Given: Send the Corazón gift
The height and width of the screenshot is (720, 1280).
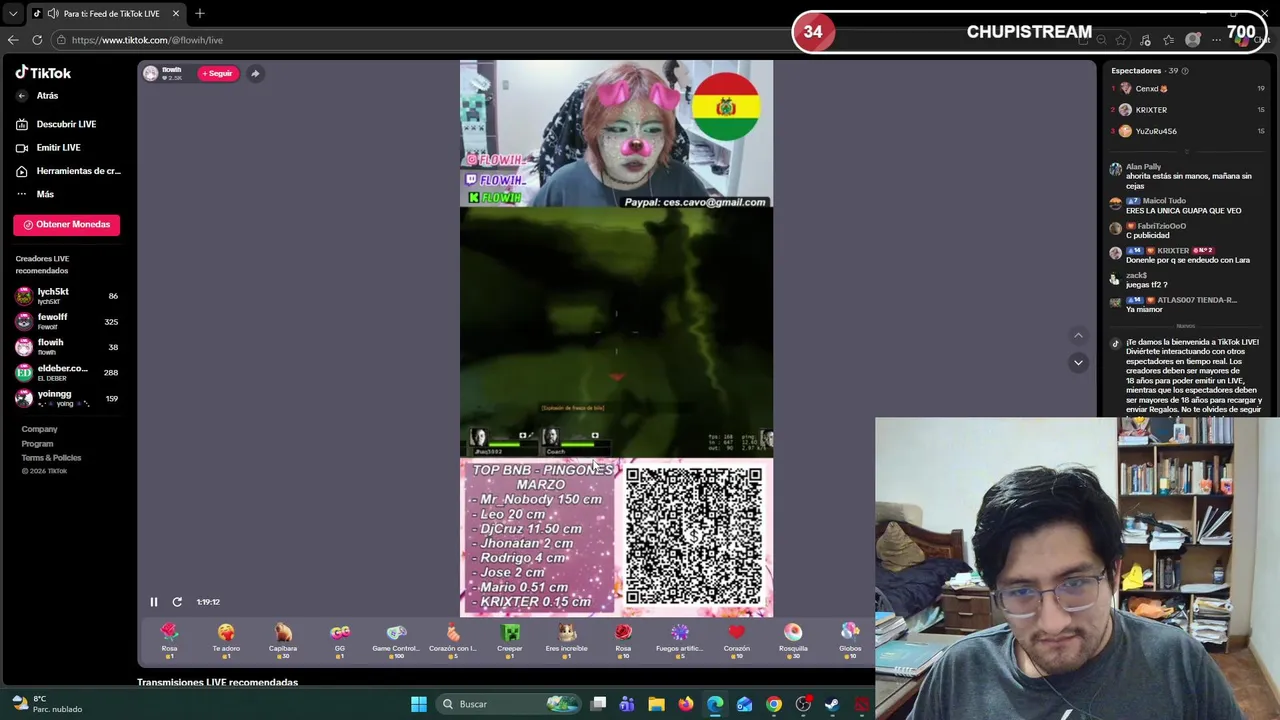Looking at the screenshot, I should 737,640.
